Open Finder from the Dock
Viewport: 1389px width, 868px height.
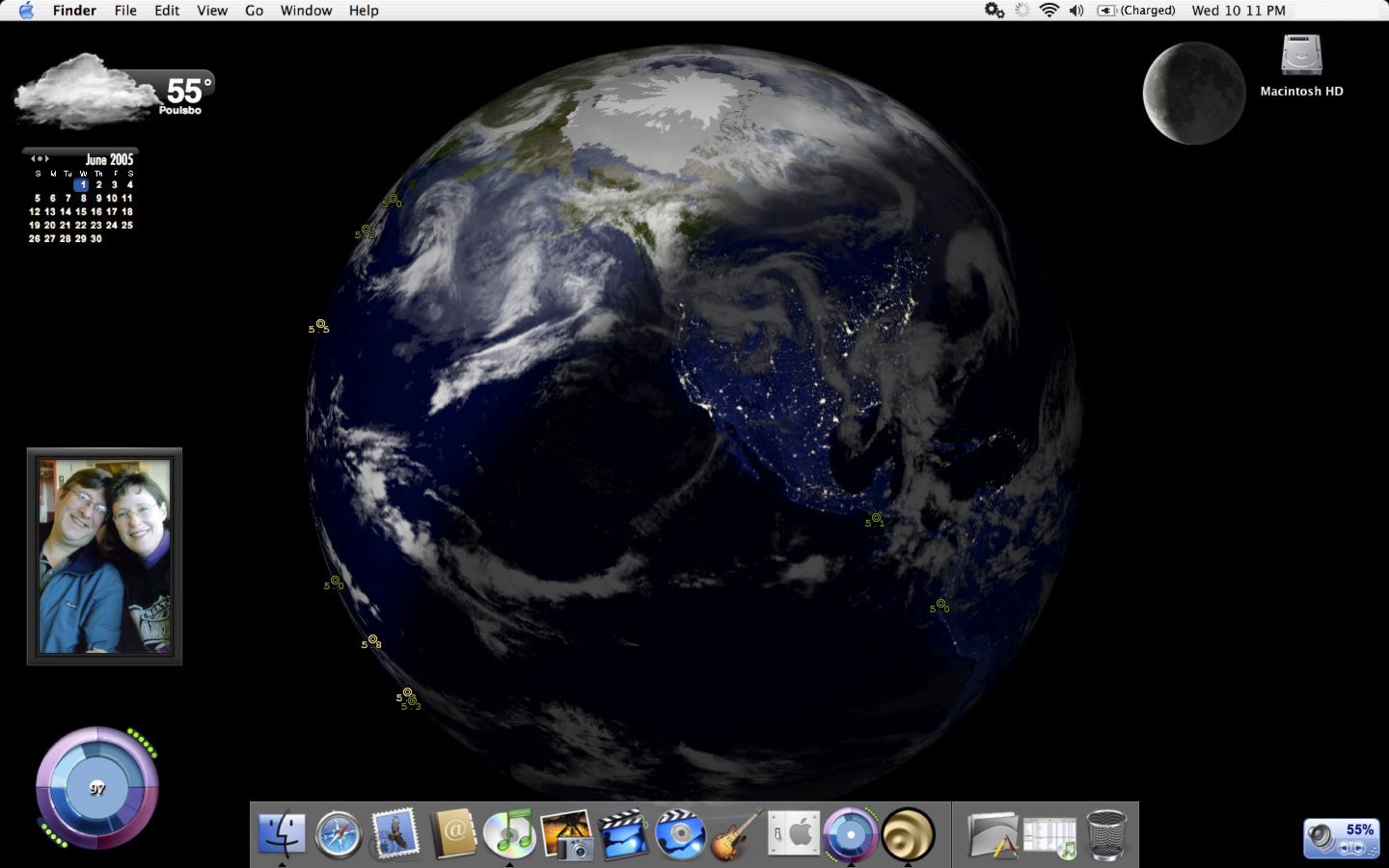pyautogui.click(x=282, y=833)
